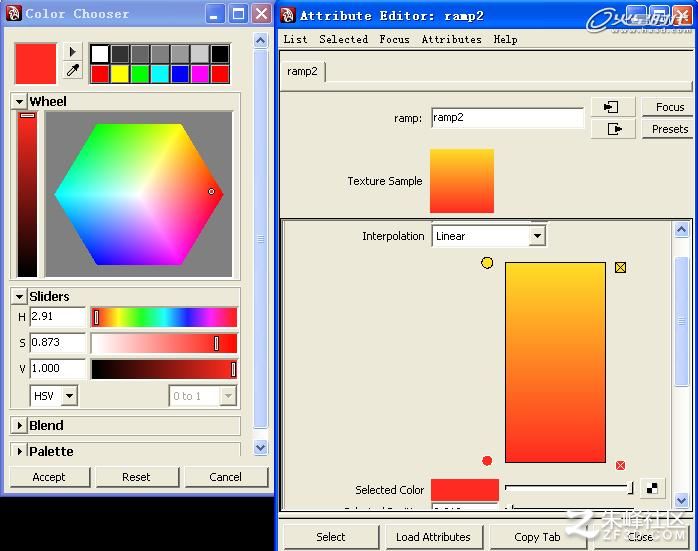Pick the green swatch in the palette

click(x=140, y=74)
